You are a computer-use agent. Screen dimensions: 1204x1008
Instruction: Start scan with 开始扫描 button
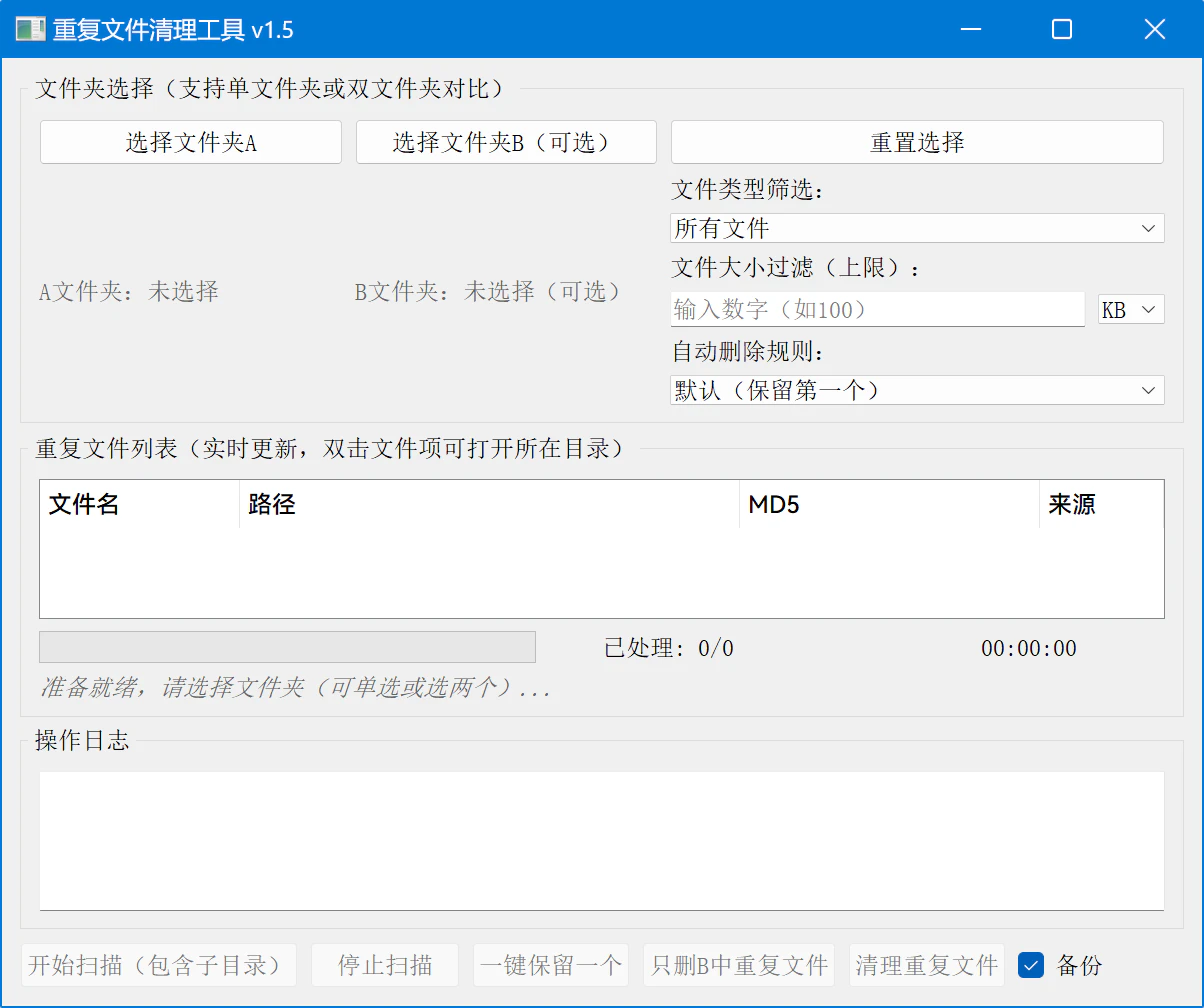(159, 965)
